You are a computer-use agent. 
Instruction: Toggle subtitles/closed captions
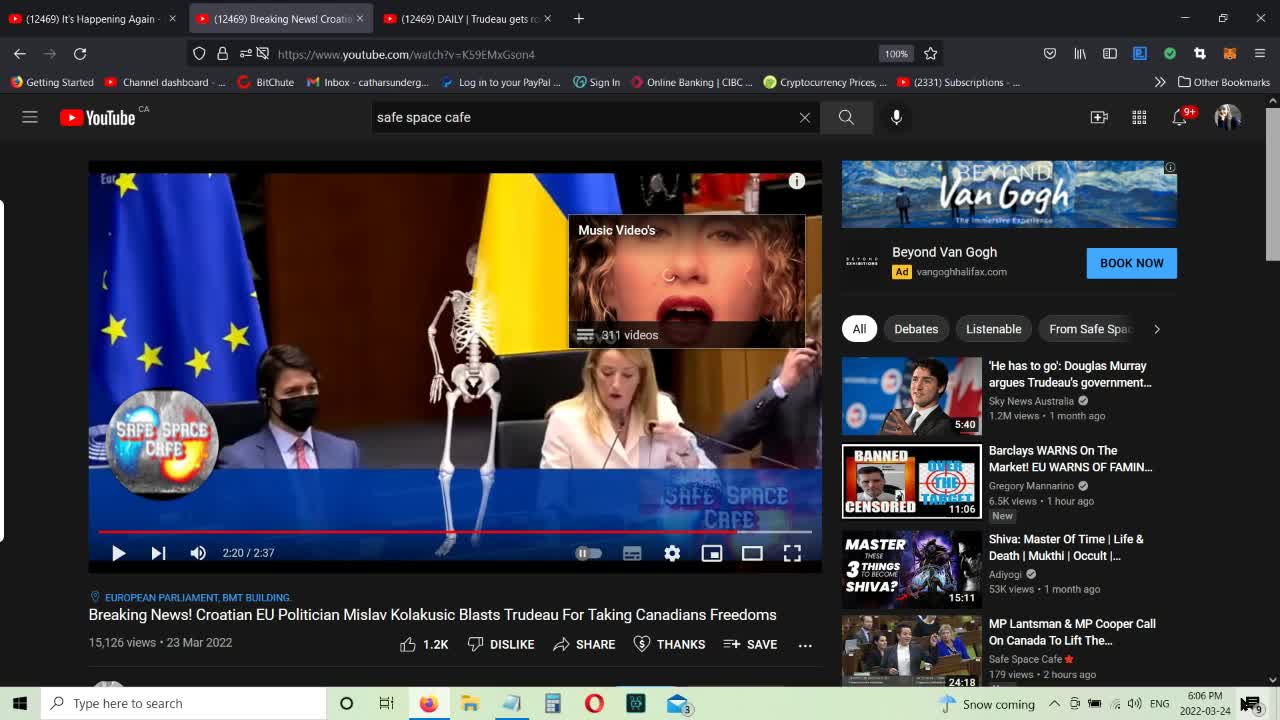632,553
